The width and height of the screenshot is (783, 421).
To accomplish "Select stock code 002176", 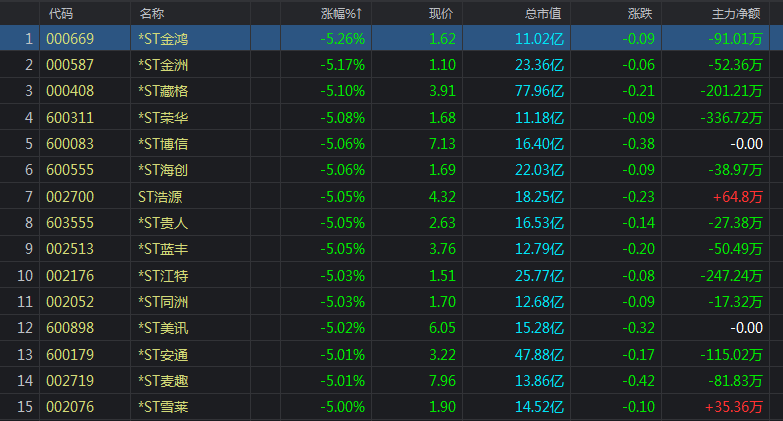I will (x=70, y=276).
